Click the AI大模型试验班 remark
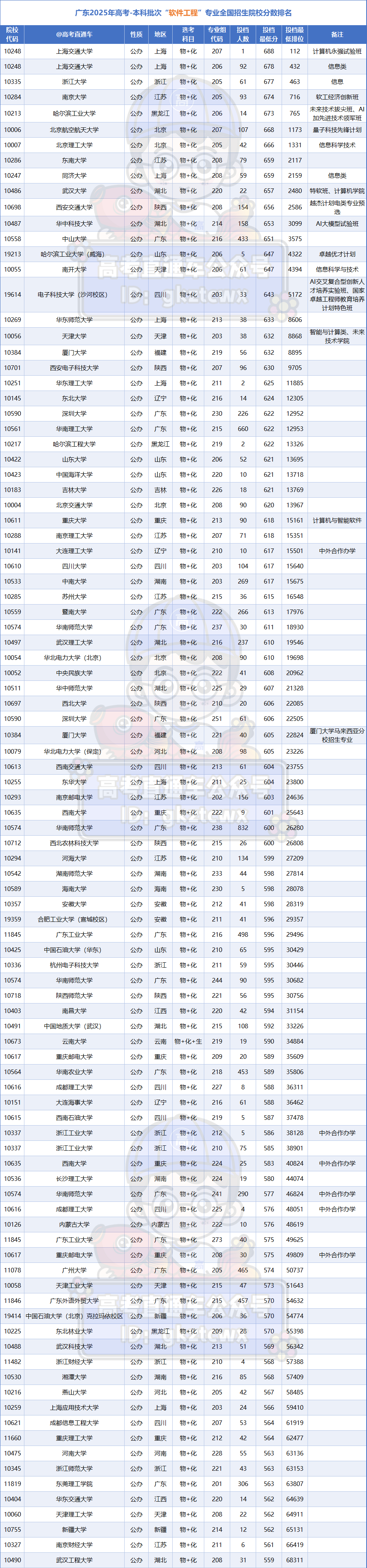Screen dimensions: 367x1568 [337, 224]
